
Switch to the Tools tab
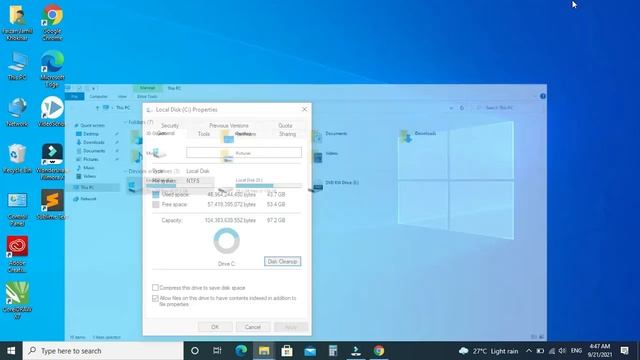click(x=204, y=133)
